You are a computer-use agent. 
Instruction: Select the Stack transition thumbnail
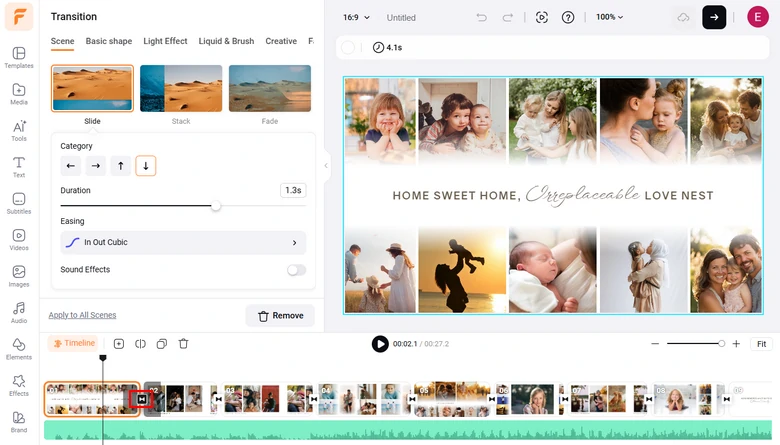[x=181, y=89]
